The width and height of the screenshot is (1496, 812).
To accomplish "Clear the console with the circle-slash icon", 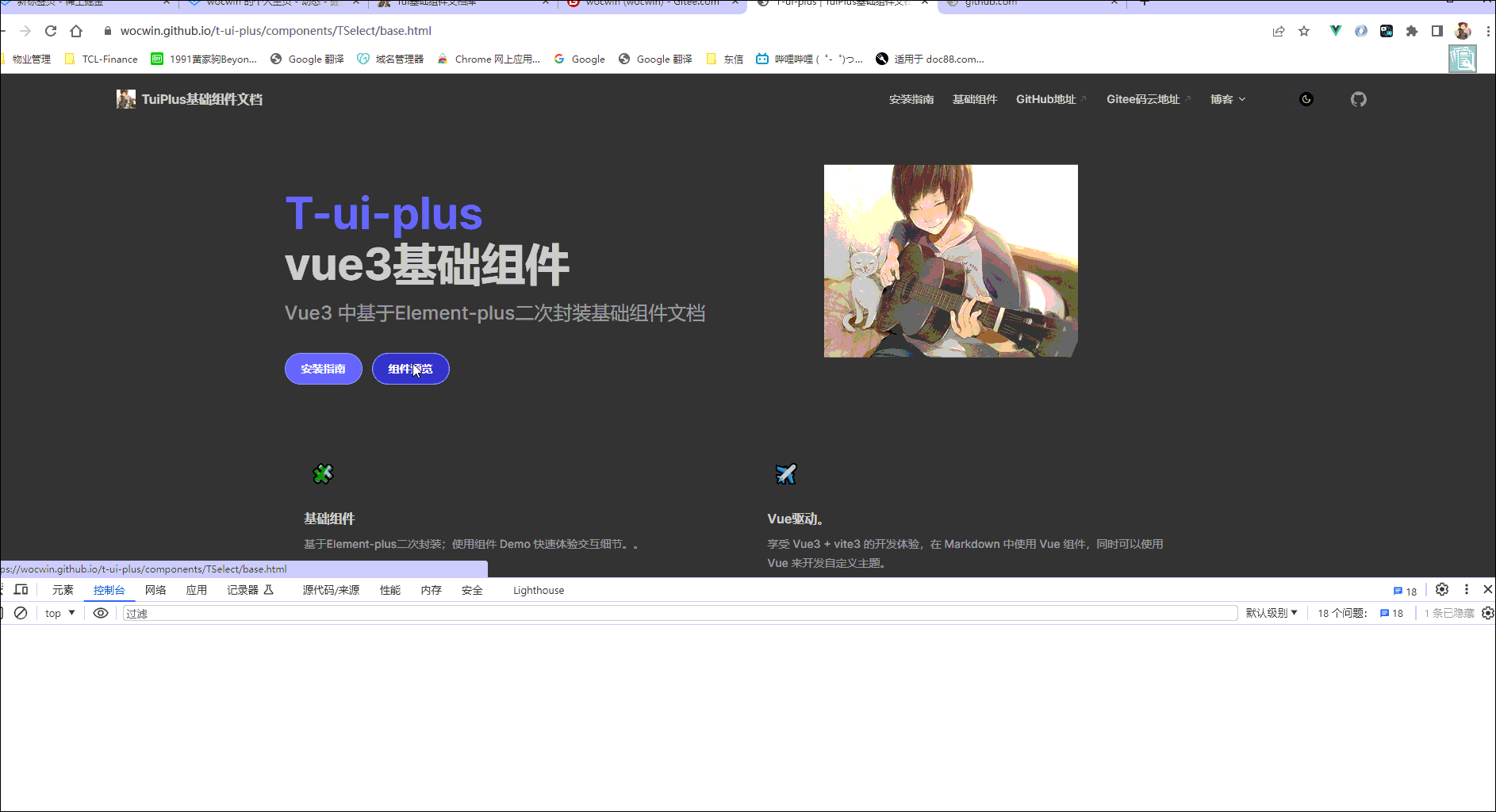I will (x=21, y=612).
